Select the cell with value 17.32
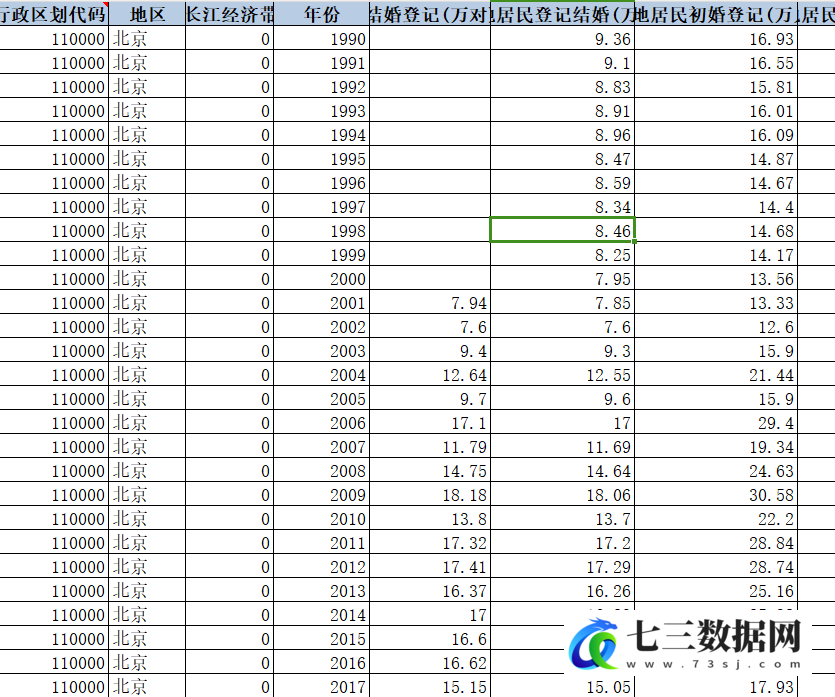The height and width of the screenshot is (697, 835). pos(430,542)
